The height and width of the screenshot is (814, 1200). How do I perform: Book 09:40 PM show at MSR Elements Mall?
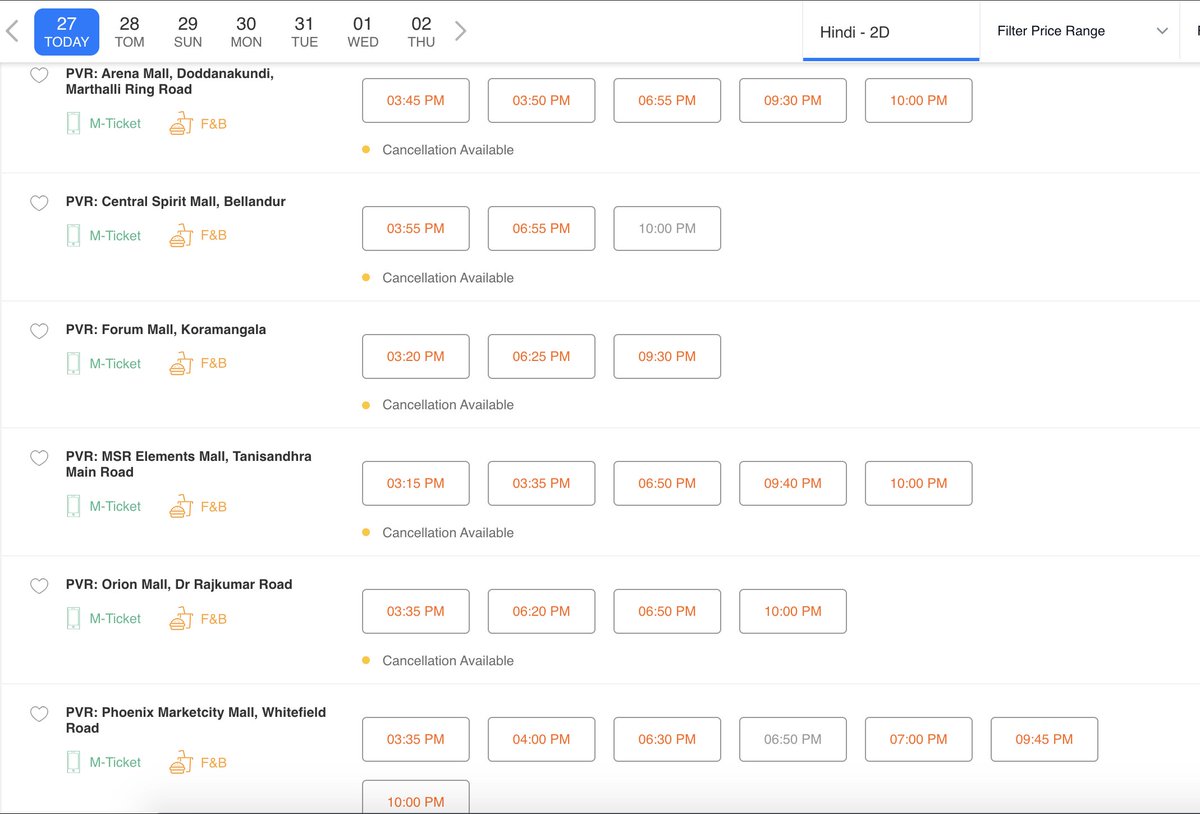793,483
